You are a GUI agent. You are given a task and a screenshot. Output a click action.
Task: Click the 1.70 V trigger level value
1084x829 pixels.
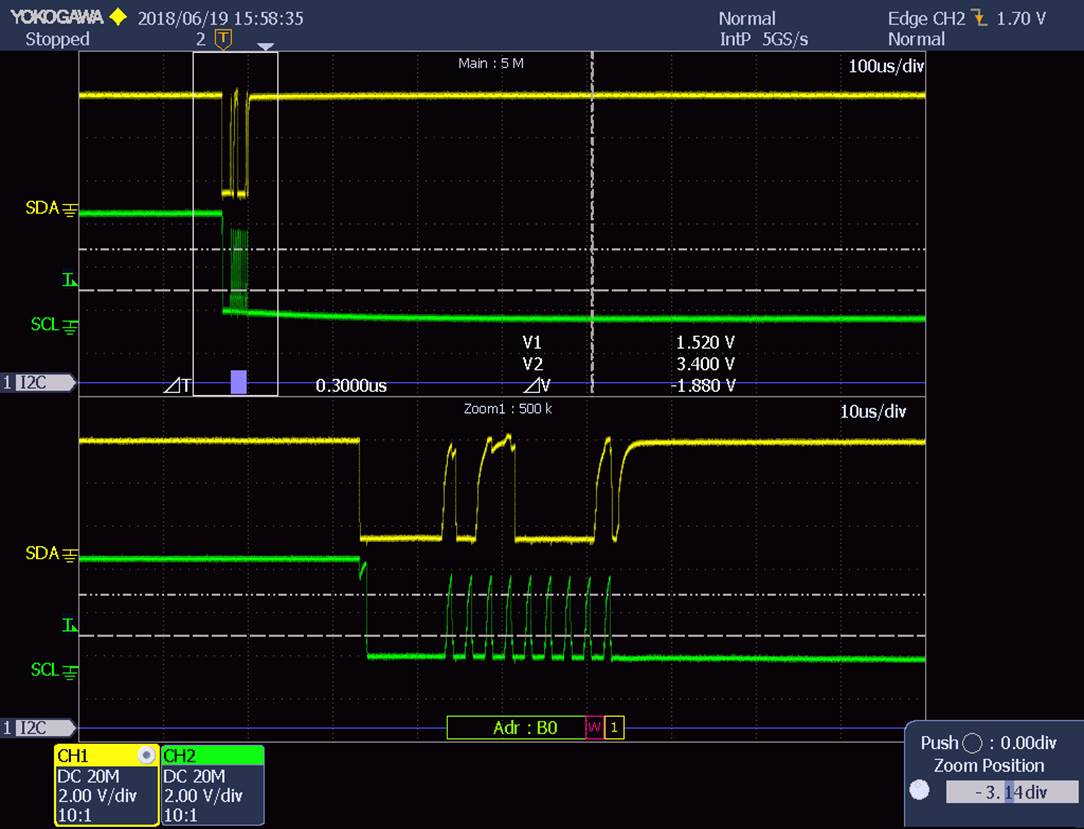tap(1020, 19)
